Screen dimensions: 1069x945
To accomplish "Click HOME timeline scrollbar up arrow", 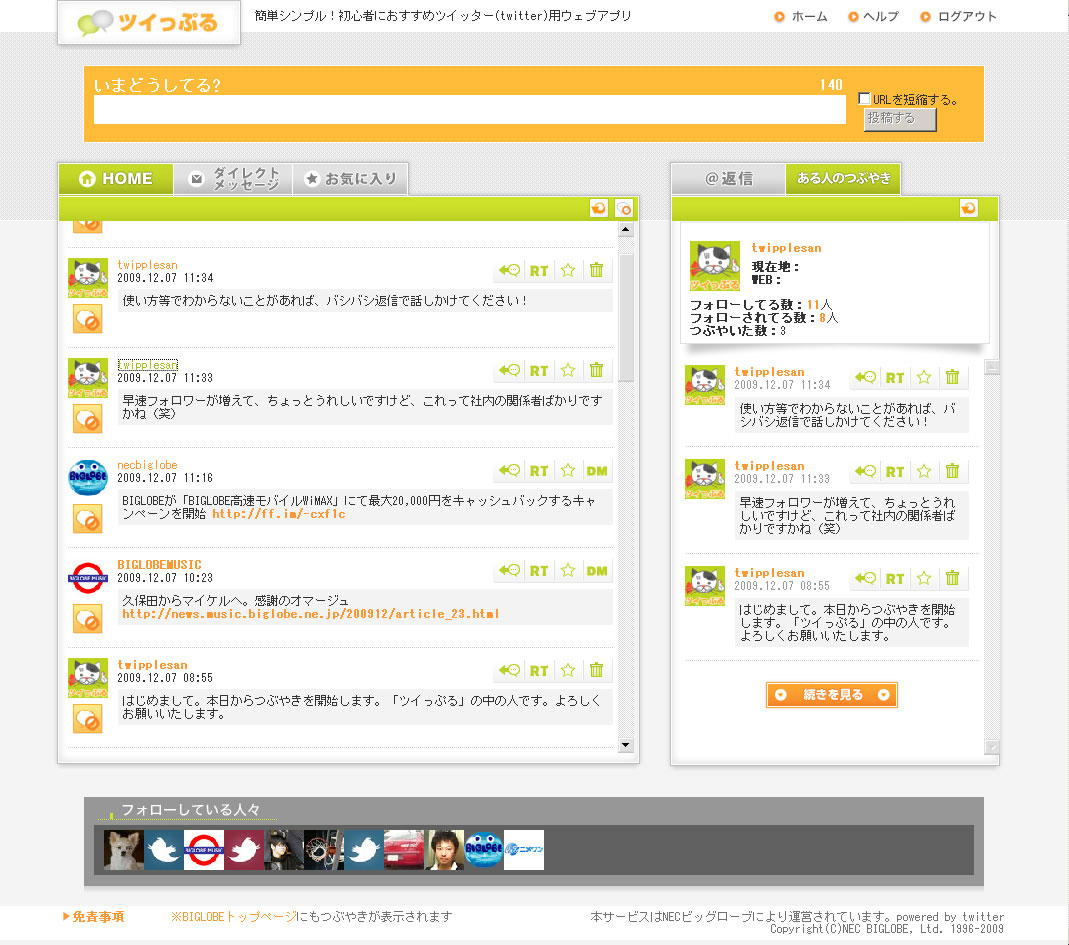I will pos(626,230).
